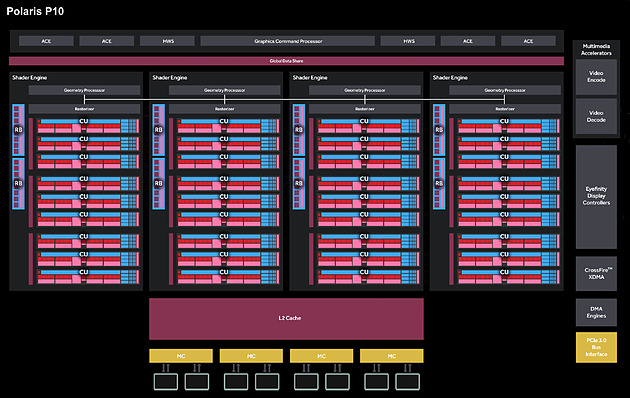The image size is (630, 398).
Task: Select the left HWS block
Action: pyautogui.click(x=168, y=41)
